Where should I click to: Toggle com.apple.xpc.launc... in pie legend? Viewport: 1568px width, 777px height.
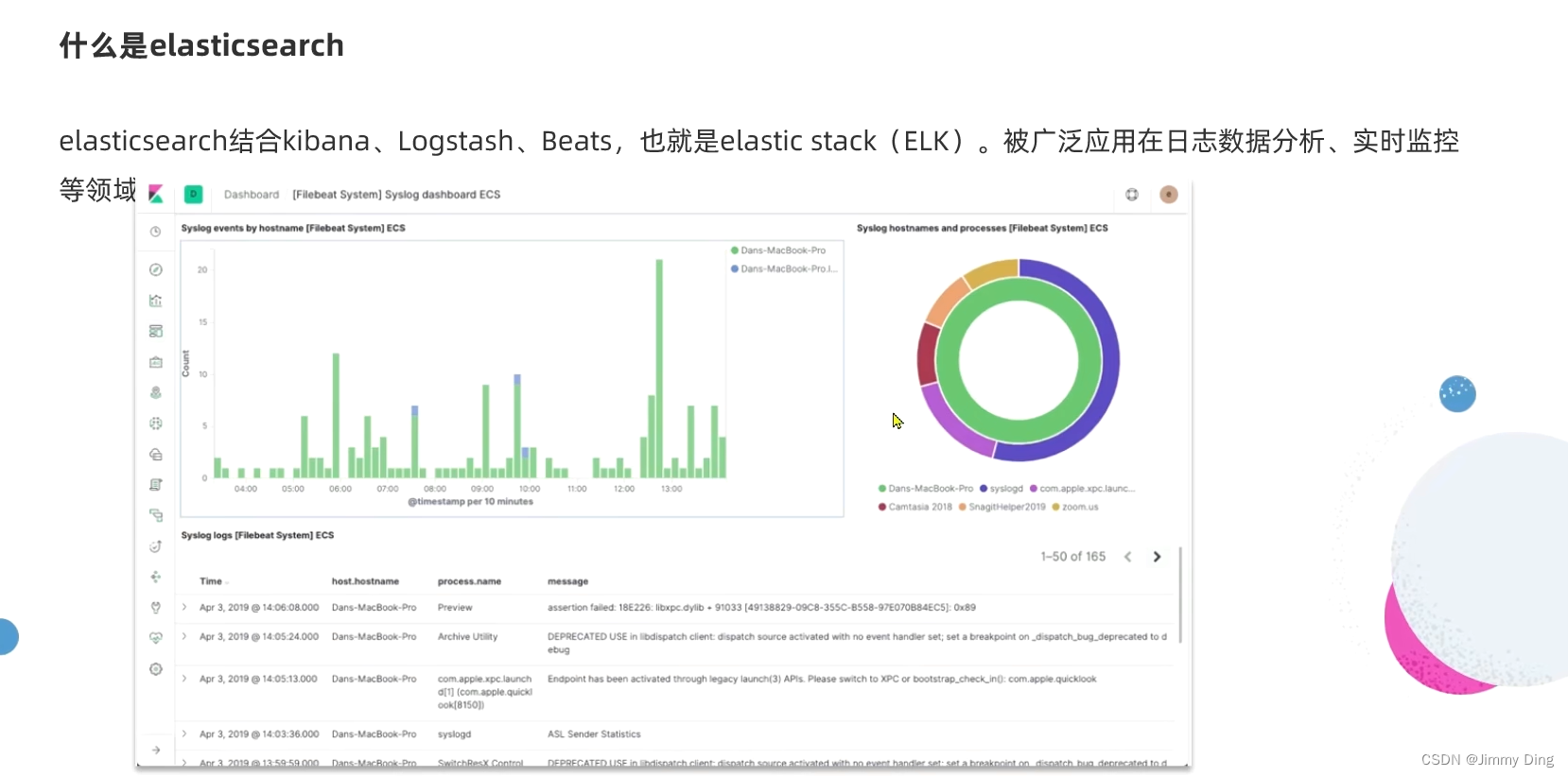(x=1082, y=489)
